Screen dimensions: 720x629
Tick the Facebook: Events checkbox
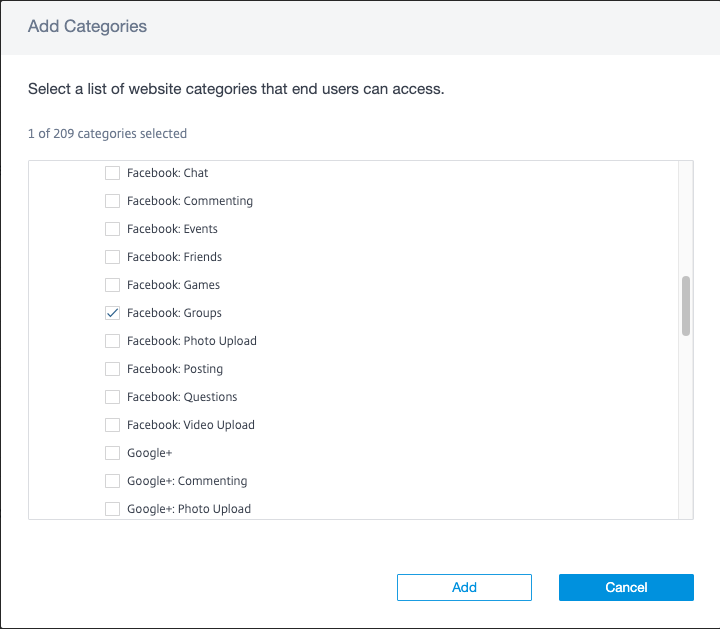(112, 229)
